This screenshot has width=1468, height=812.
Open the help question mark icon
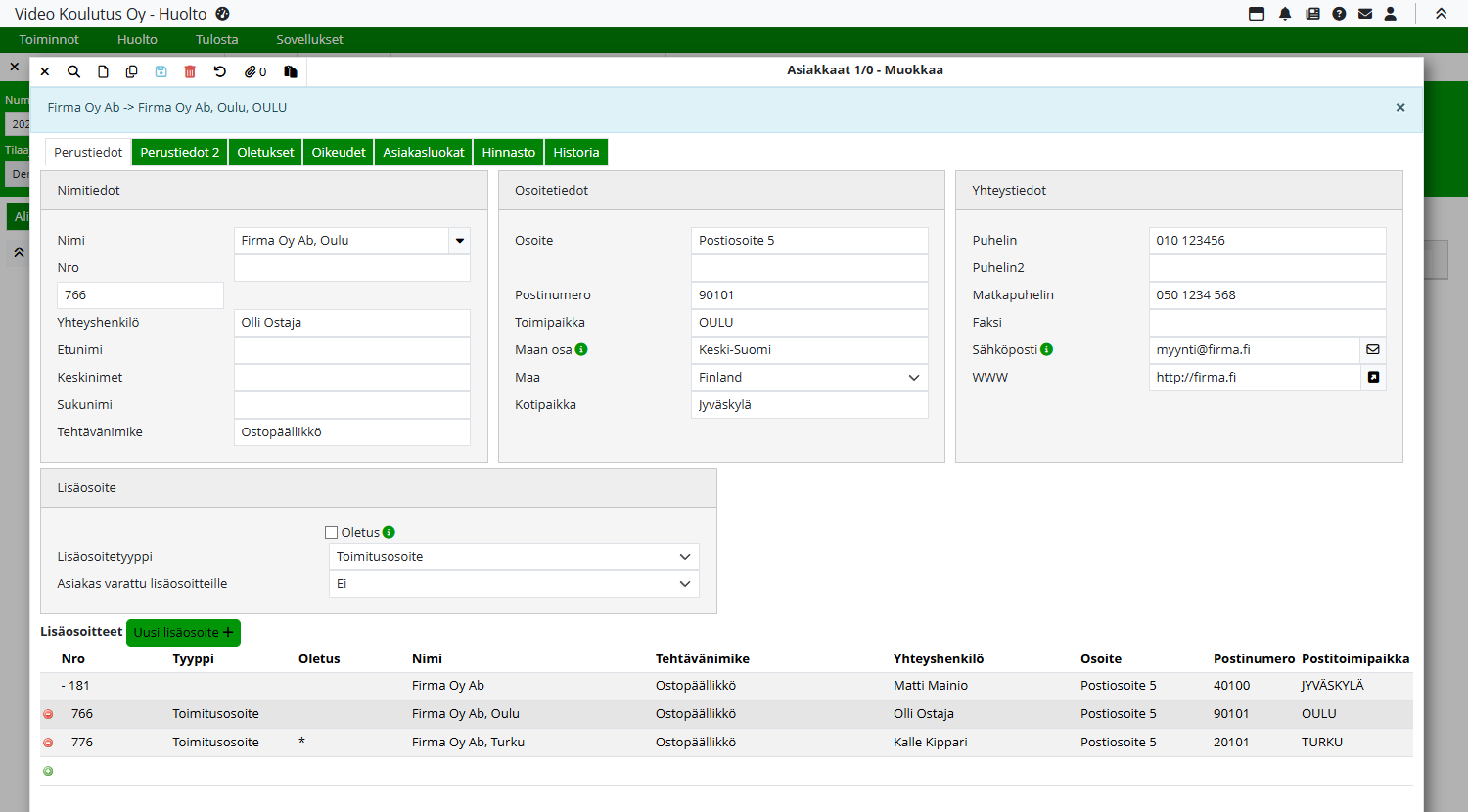pyautogui.click(x=1339, y=14)
